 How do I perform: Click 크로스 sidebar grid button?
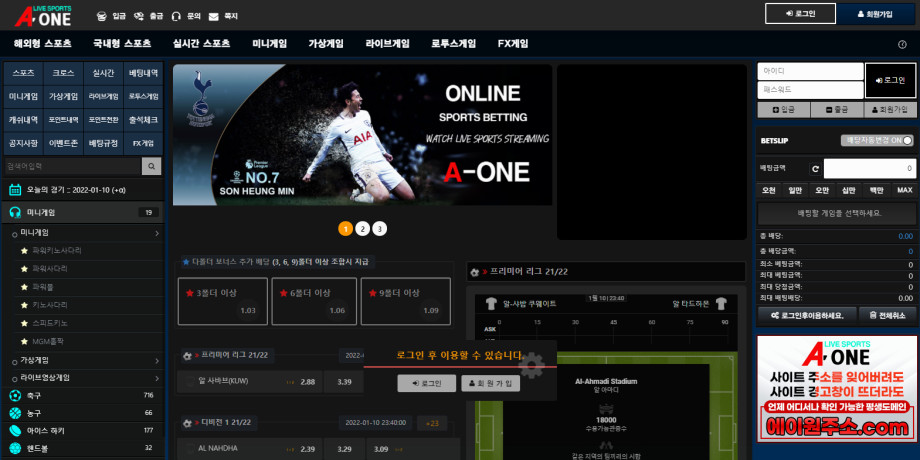pos(63,73)
